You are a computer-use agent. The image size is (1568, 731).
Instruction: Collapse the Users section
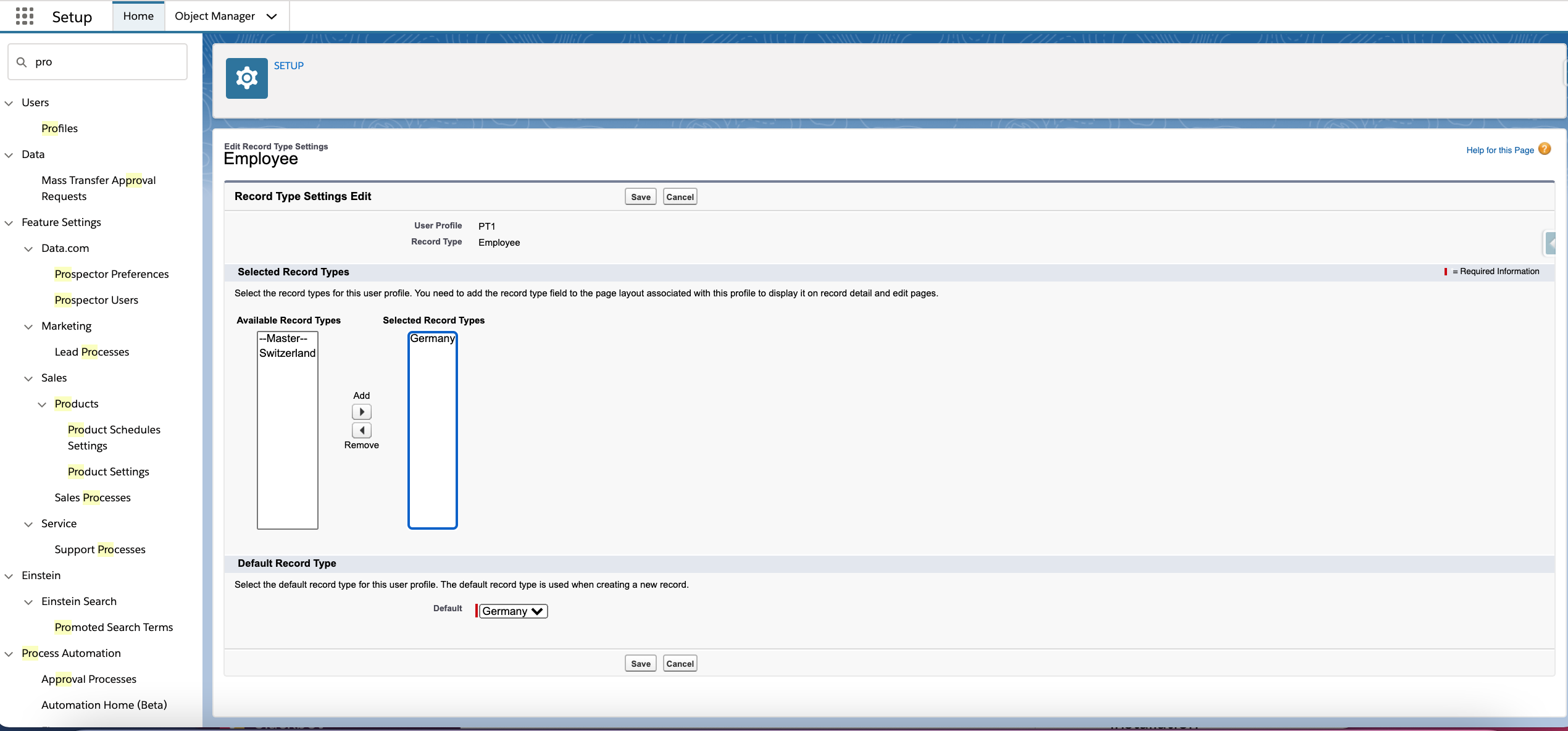point(9,103)
